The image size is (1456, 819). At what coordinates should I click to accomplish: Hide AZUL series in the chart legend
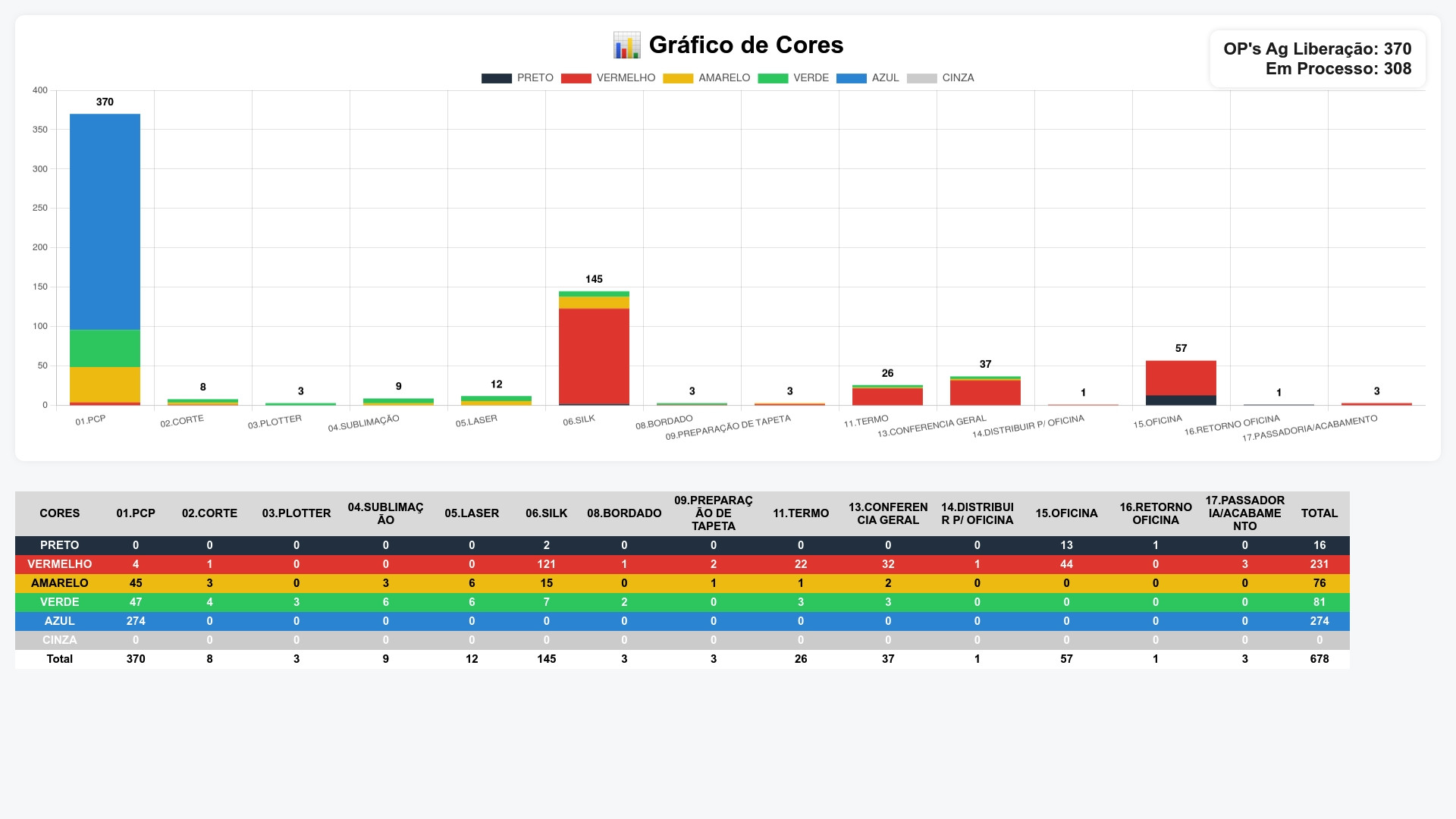click(851, 78)
